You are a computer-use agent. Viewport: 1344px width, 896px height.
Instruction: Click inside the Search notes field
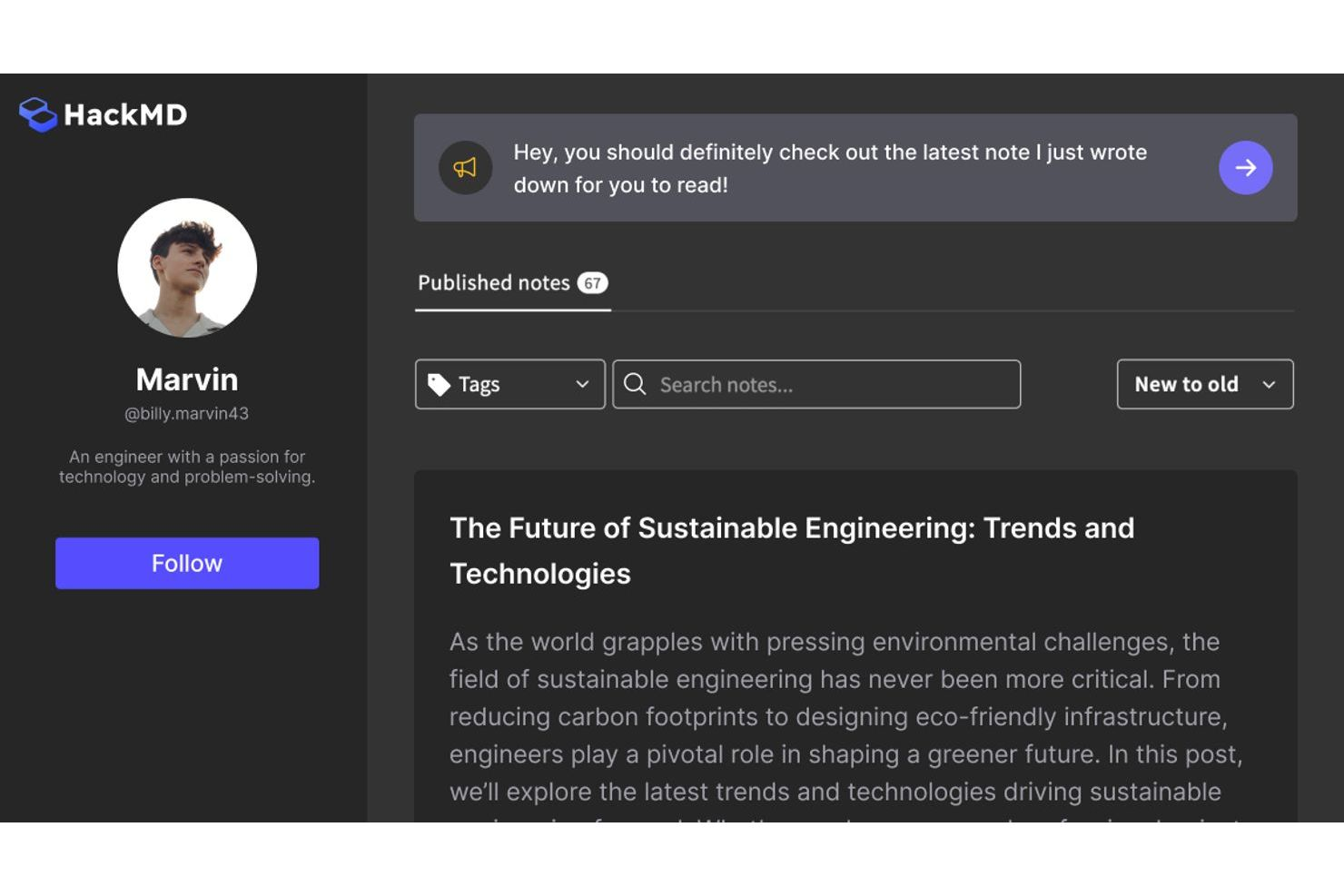click(x=815, y=384)
